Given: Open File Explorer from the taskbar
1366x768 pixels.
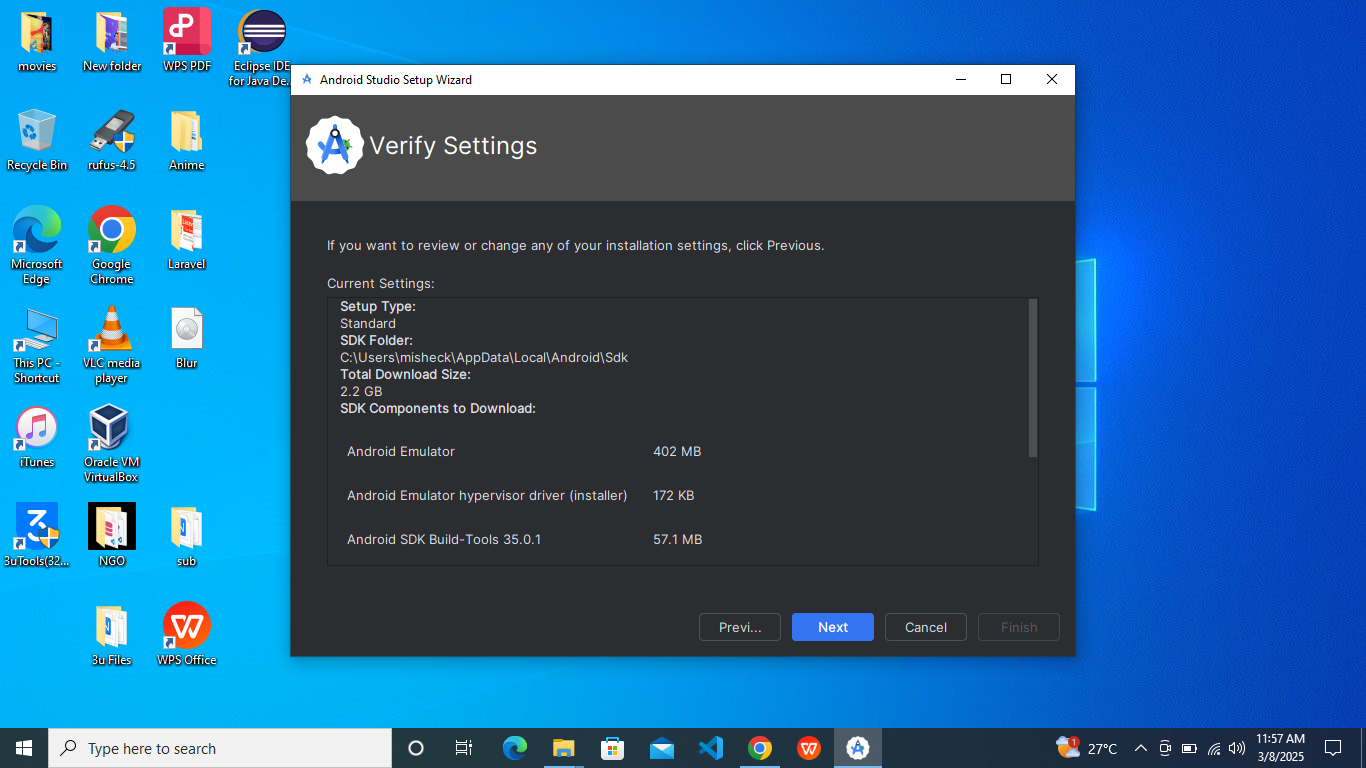Looking at the screenshot, I should [564, 748].
